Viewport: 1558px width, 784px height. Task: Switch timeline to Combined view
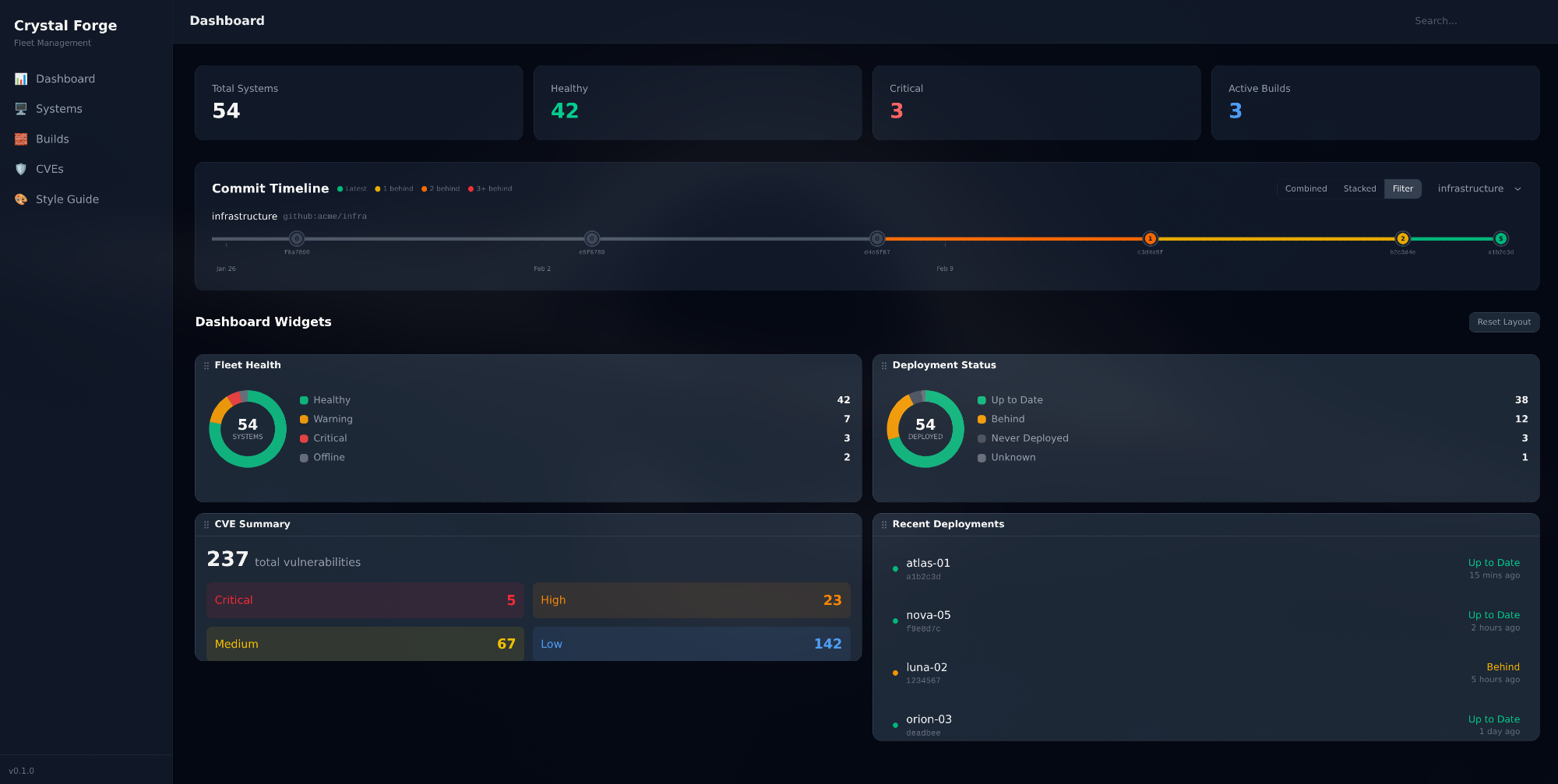coord(1306,189)
